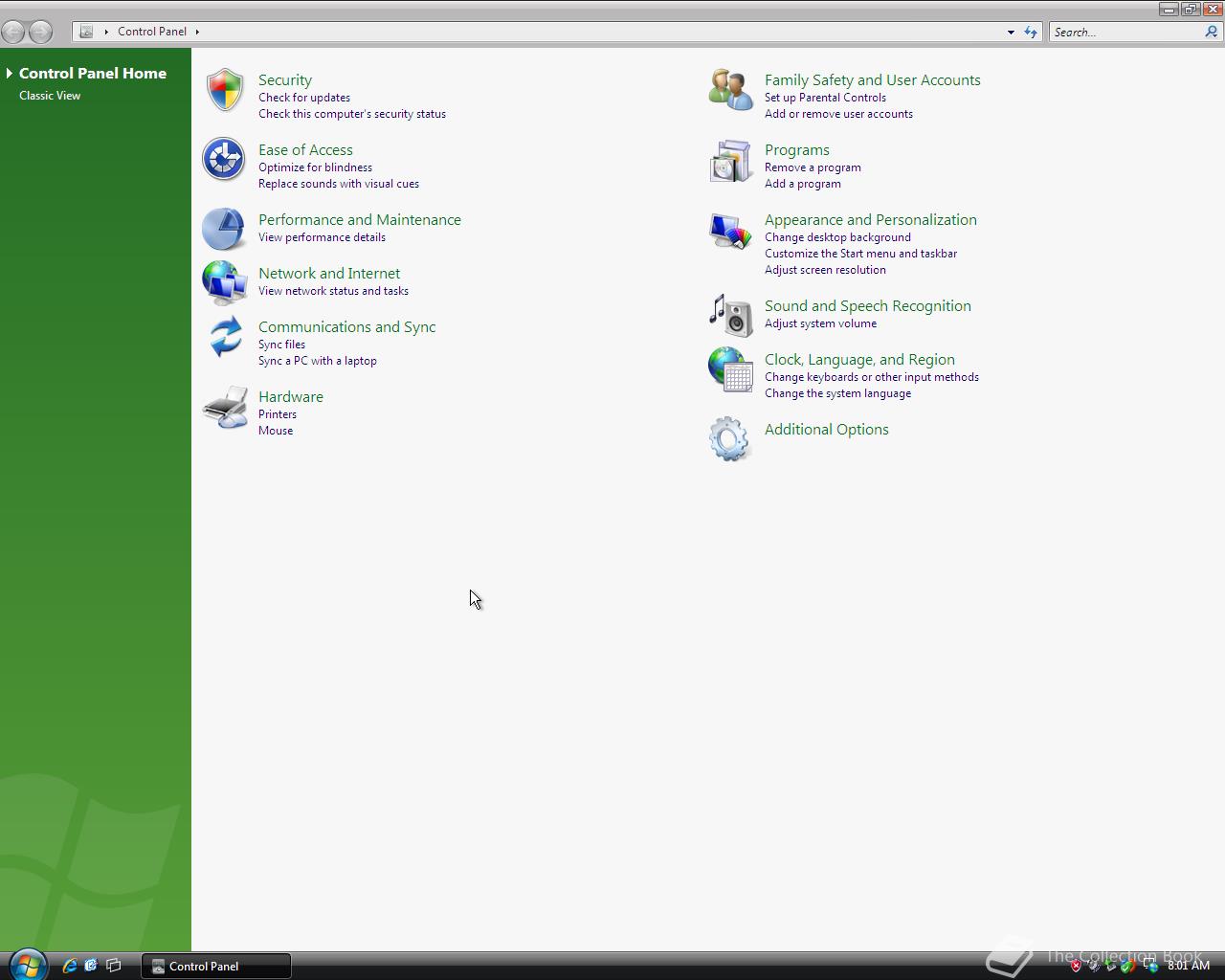Click Set up Parental Controls
The width and height of the screenshot is (1225, 980).
click(x=825, y=98)
